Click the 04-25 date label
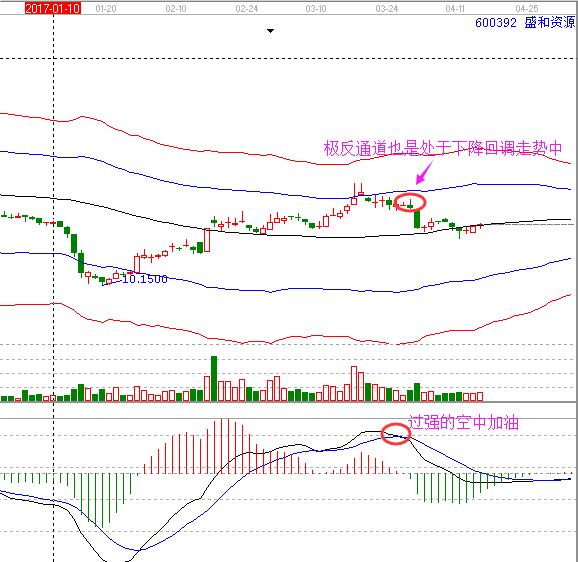 pyautogui.click(x=527, y=8)
